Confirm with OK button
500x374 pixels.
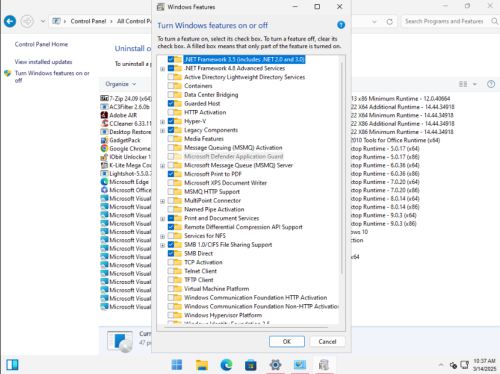[287, 342]
